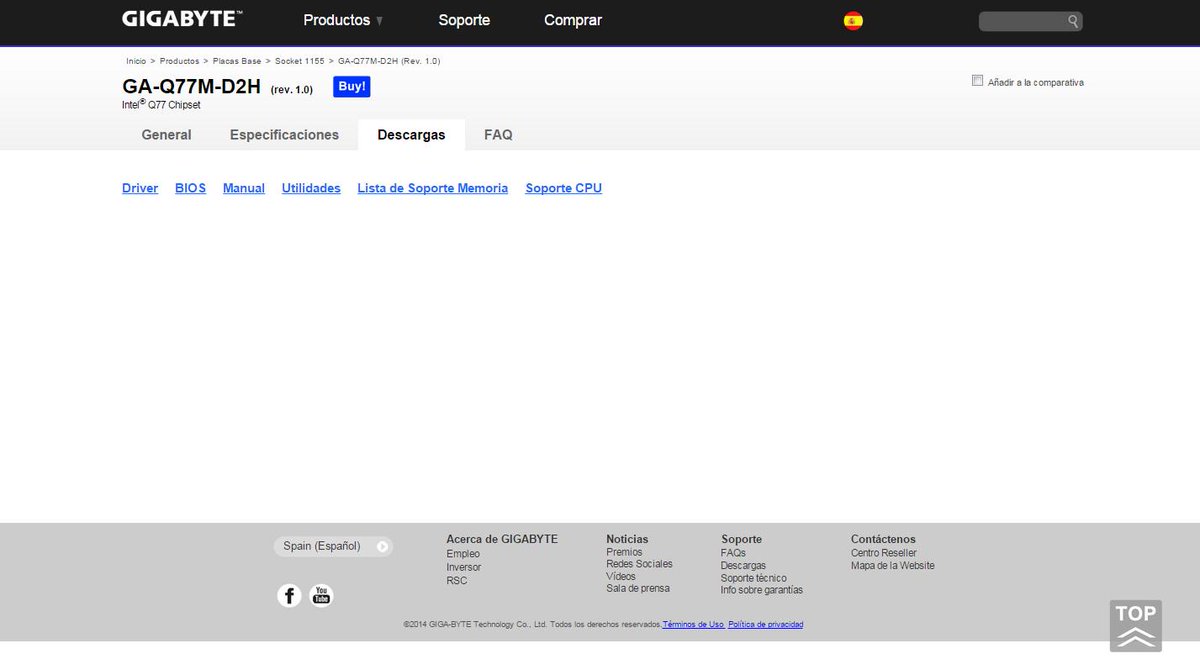Open footer Empleo link

pos(463,554)
